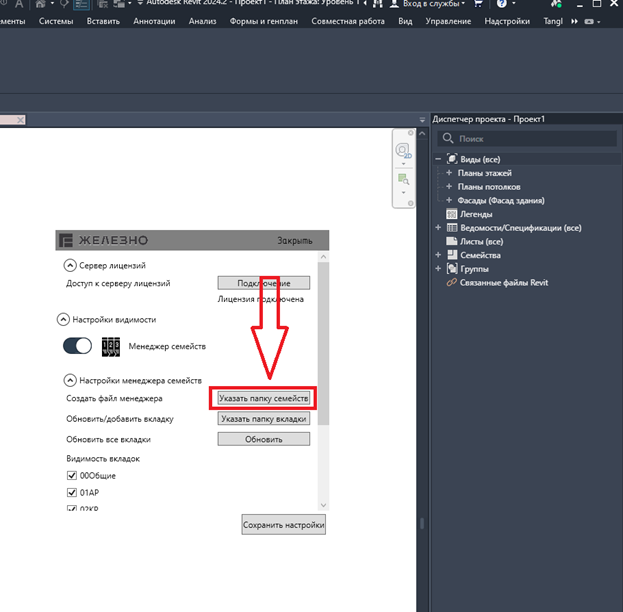Screen dimensions: 623x612
Task: Expand the Семейства tree node
Action: [x=438, y=255]
